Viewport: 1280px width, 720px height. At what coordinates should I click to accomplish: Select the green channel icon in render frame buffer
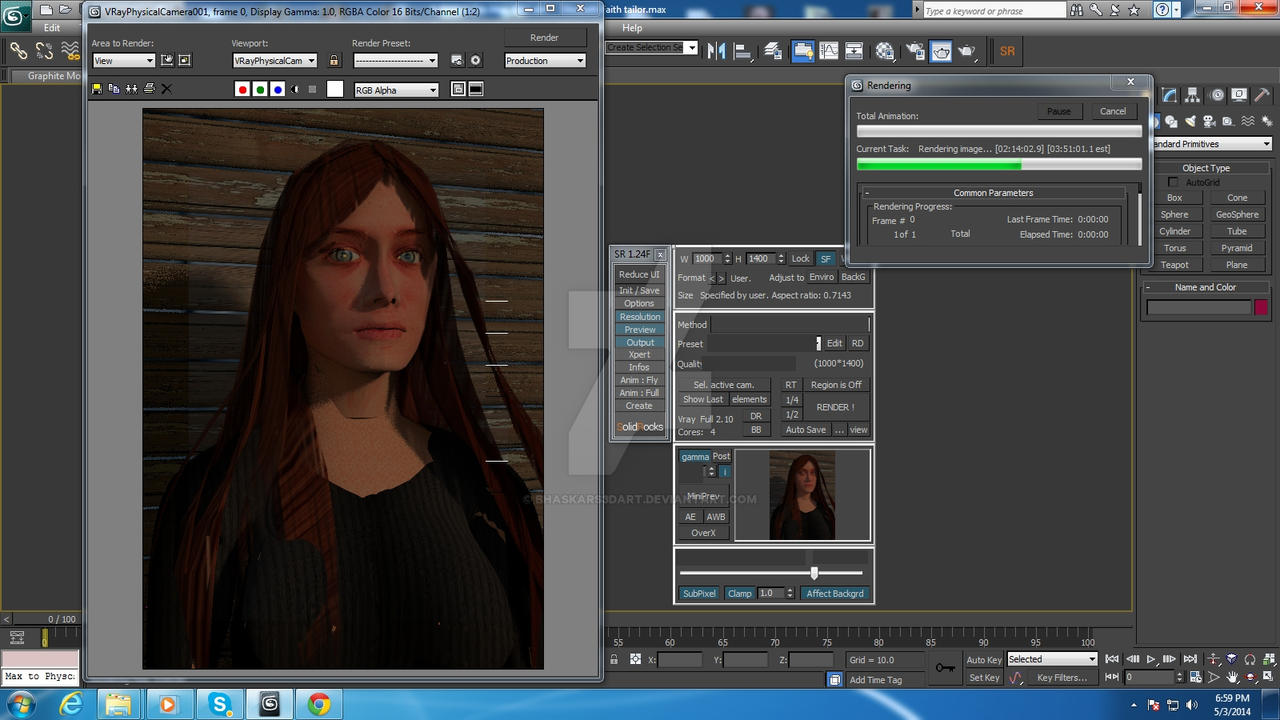(260, 89)
